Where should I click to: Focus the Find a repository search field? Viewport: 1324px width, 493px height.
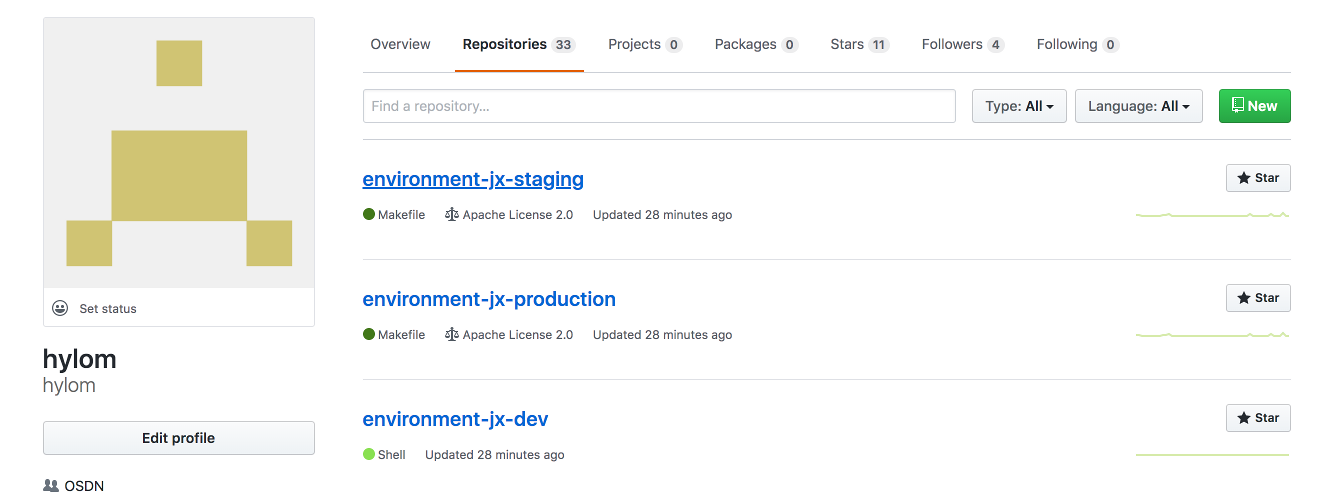coord(659,106)
